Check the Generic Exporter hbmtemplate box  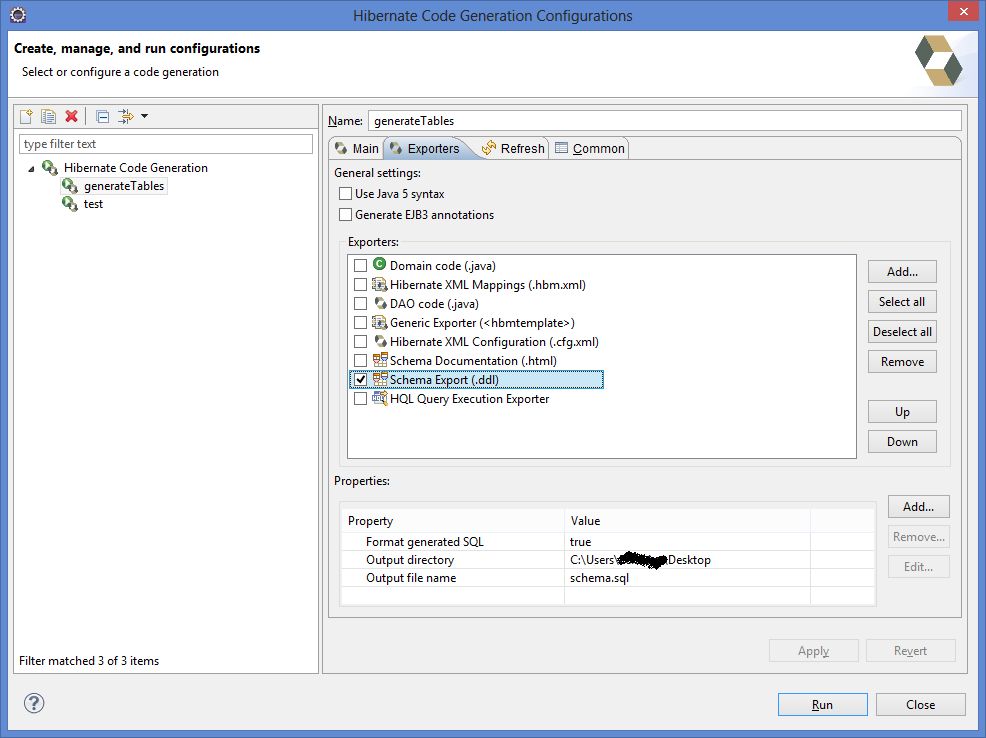click(x=360, y=322)
